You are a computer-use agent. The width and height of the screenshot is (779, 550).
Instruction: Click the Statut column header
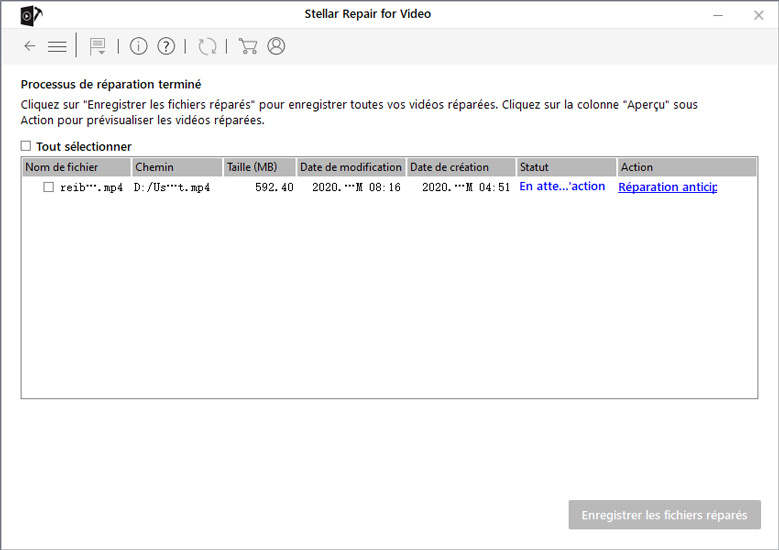pos(567,167)
